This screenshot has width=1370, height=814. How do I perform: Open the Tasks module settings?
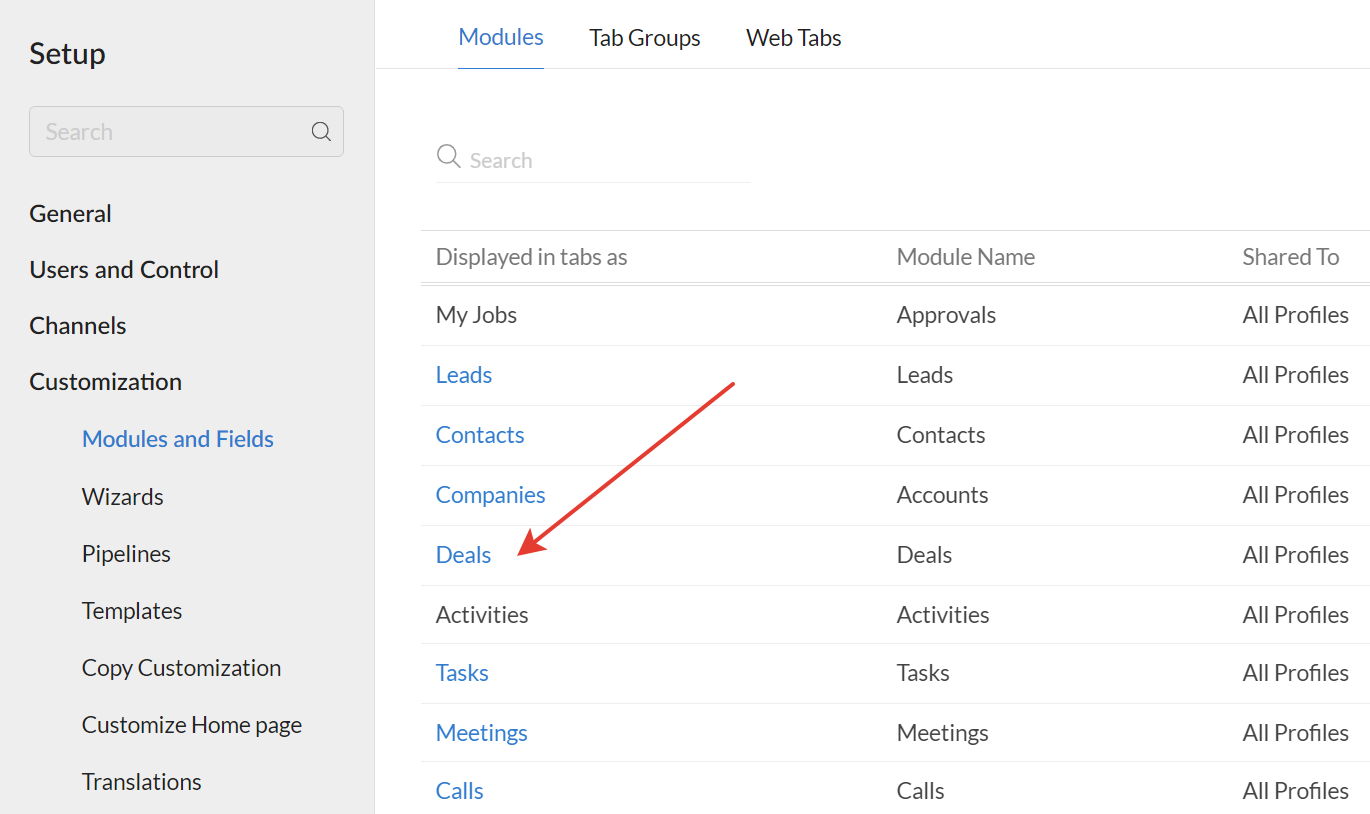(x=461, y=672)
